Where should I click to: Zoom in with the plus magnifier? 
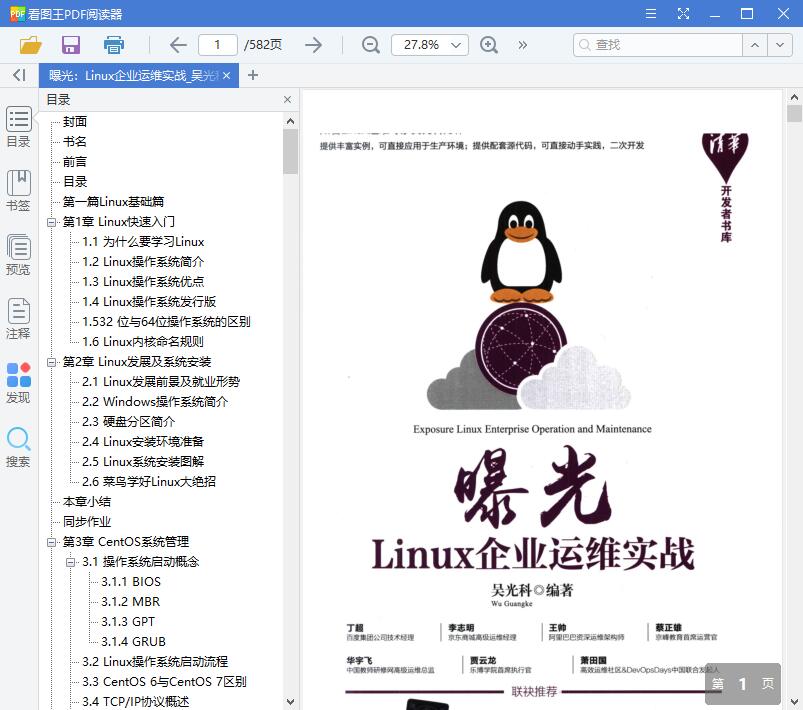(x=489, y=45)
